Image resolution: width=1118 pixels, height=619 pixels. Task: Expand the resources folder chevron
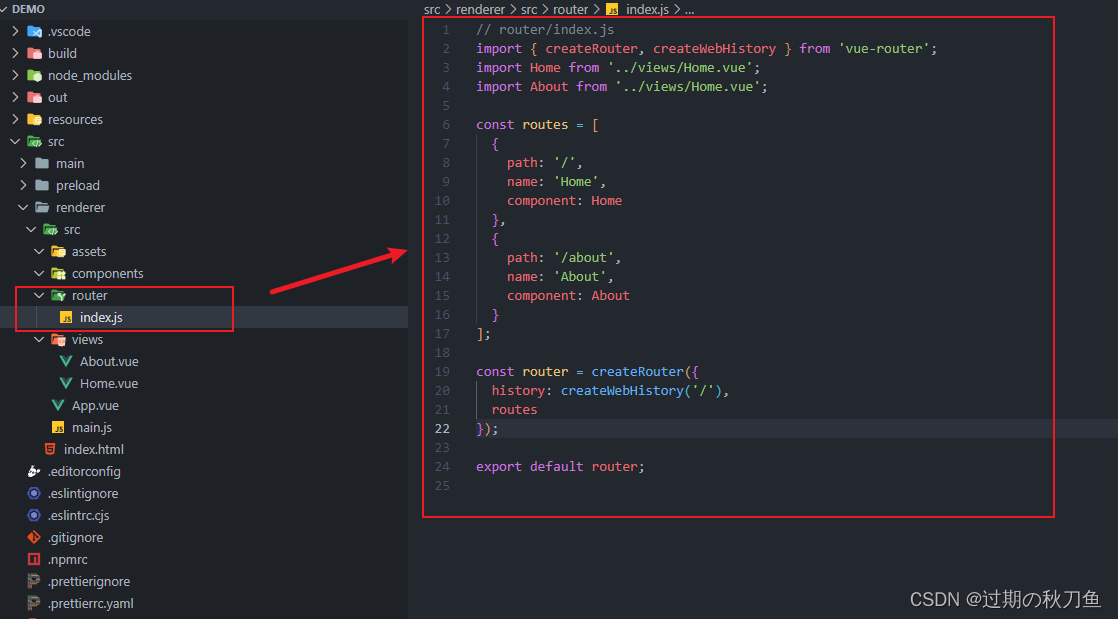click(x=15, y=120)
